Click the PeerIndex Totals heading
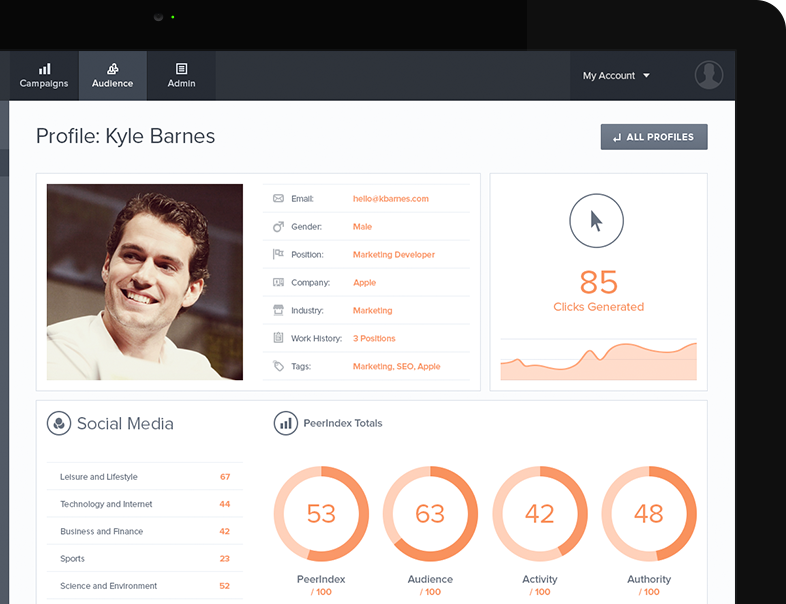Image resolution: width=786 pixels, height=604 pixels. 343,423
